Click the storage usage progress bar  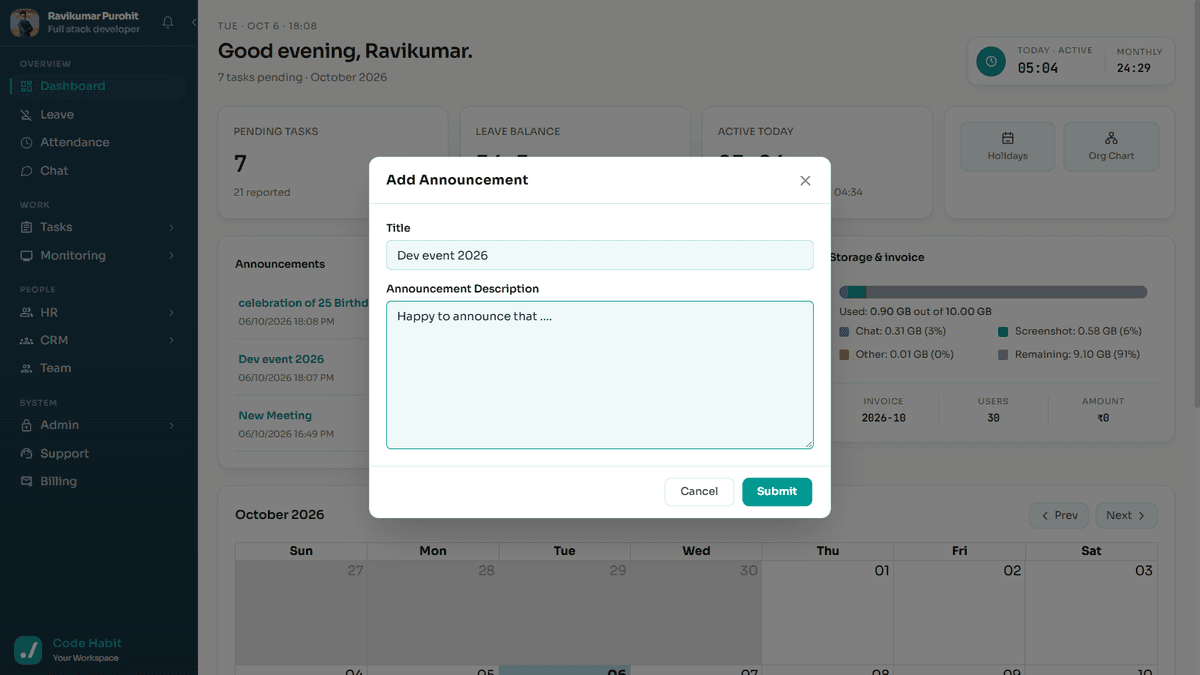(993, 292)
